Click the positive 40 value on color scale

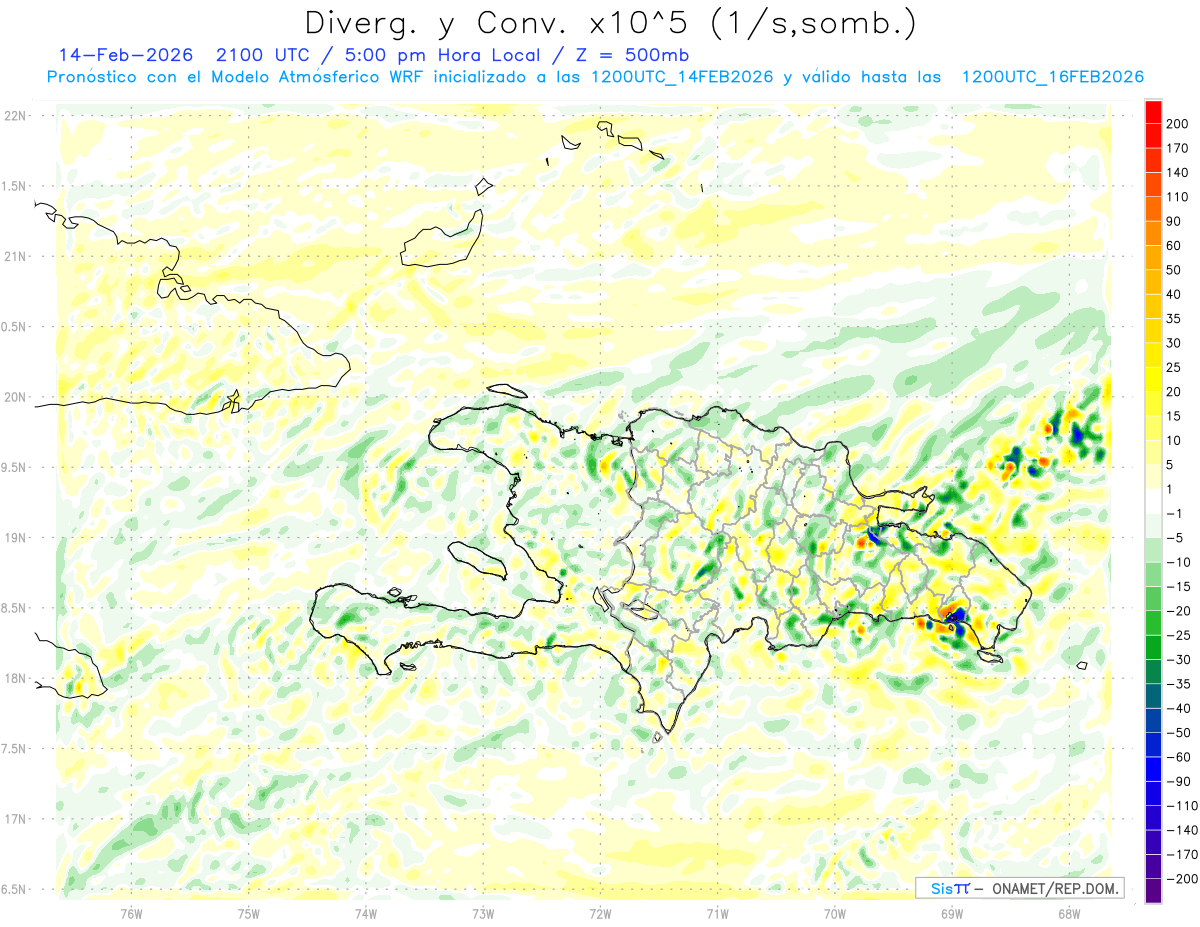(x=1173, y=294)
